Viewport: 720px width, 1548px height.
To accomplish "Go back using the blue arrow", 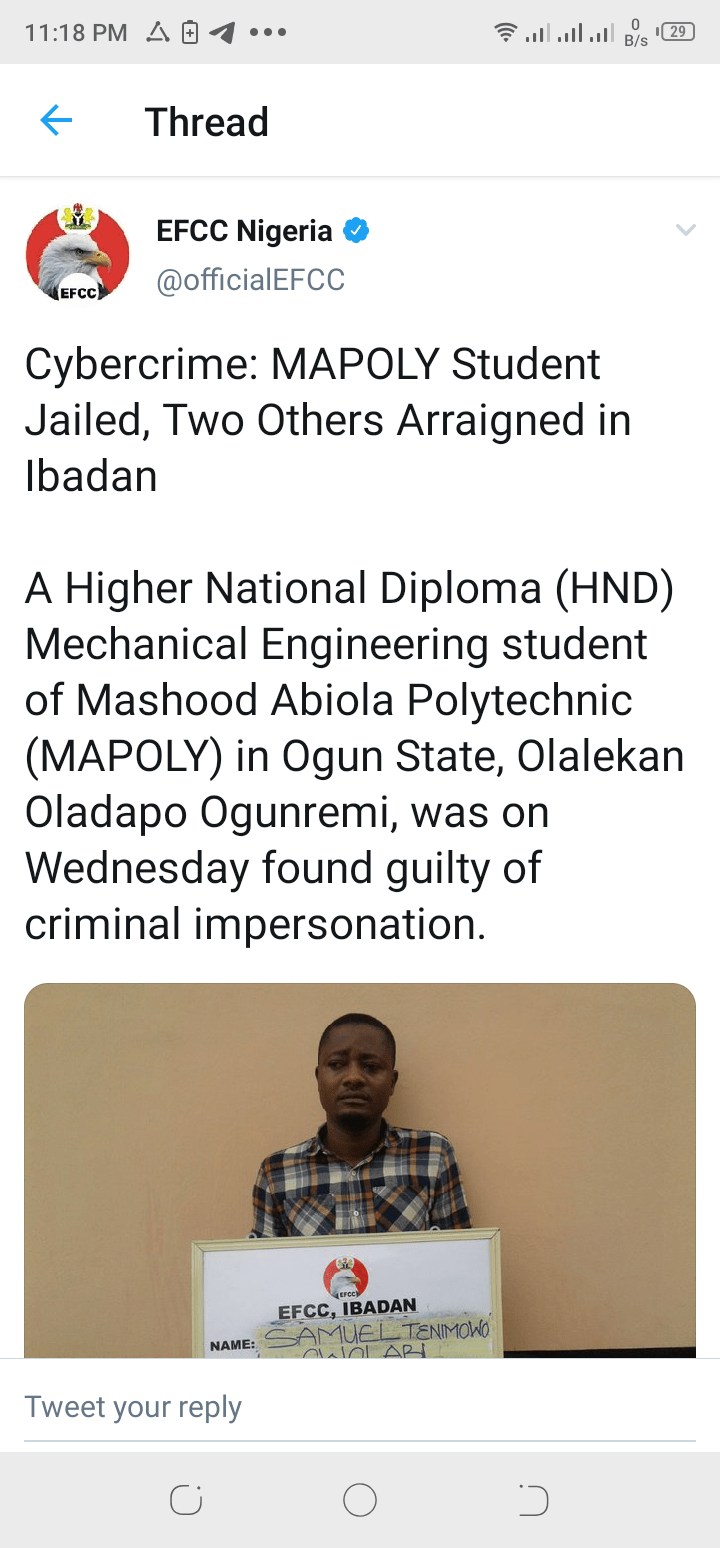I will coord(56,122).
